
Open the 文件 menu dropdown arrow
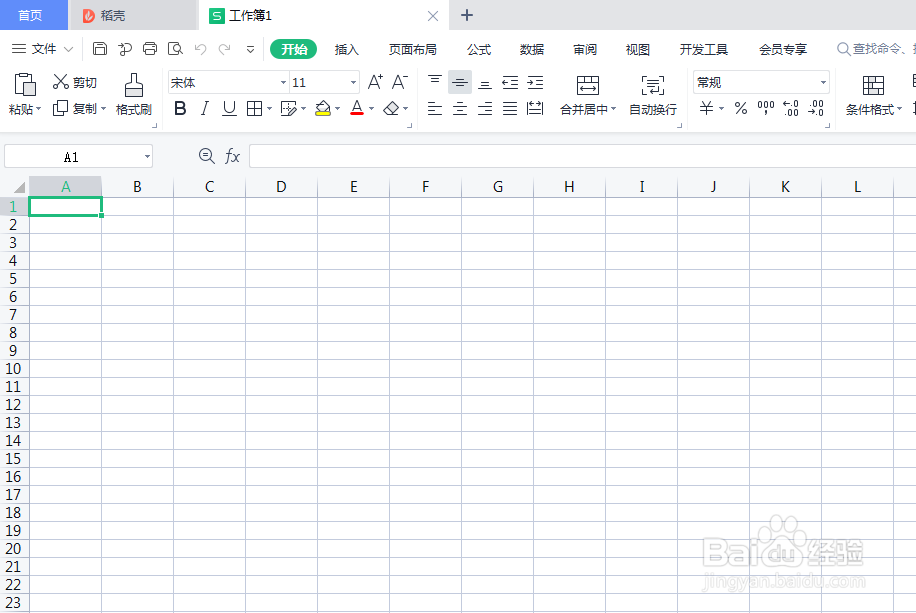click(68, 49)
